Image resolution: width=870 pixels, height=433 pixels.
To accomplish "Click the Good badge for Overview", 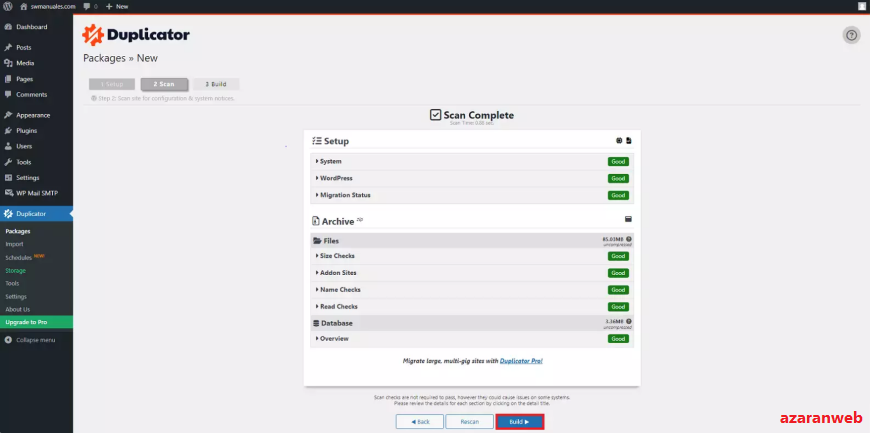I will (x=618, y=339).
